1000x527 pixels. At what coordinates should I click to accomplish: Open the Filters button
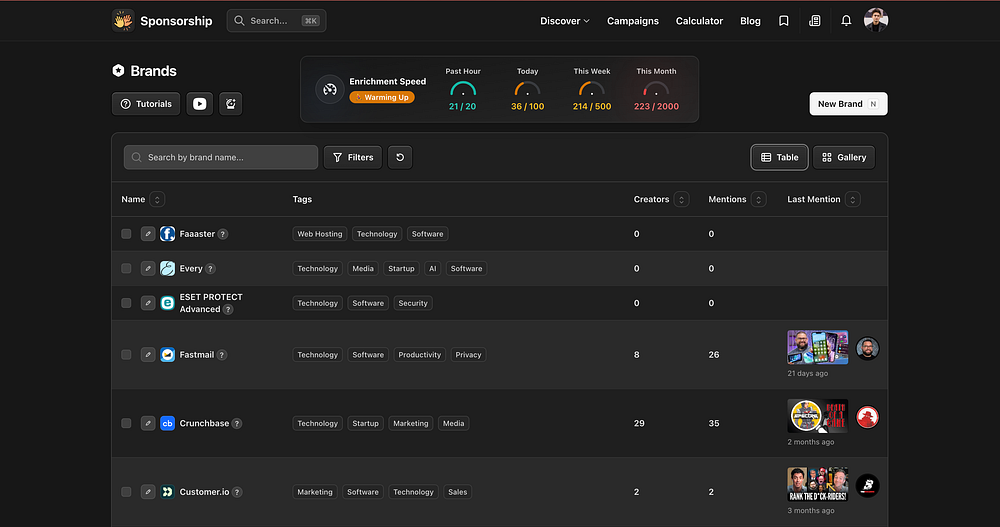[352, 157]
